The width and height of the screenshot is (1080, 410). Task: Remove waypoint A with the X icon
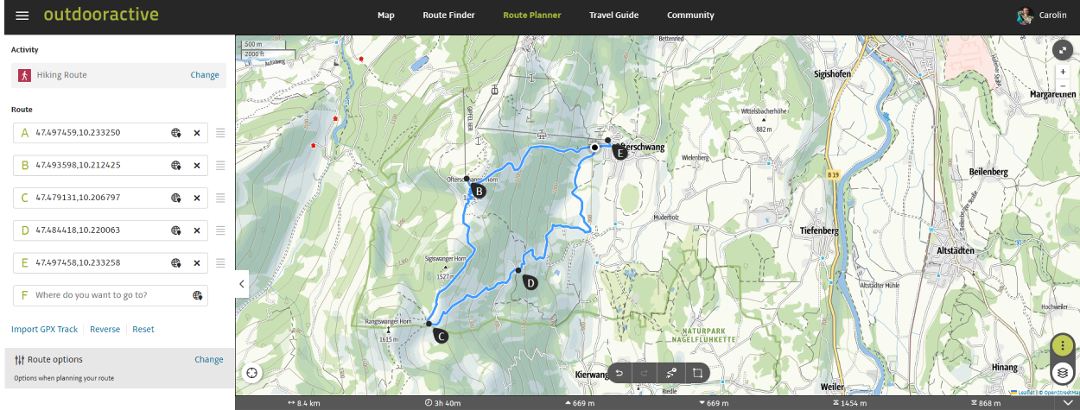196,133
